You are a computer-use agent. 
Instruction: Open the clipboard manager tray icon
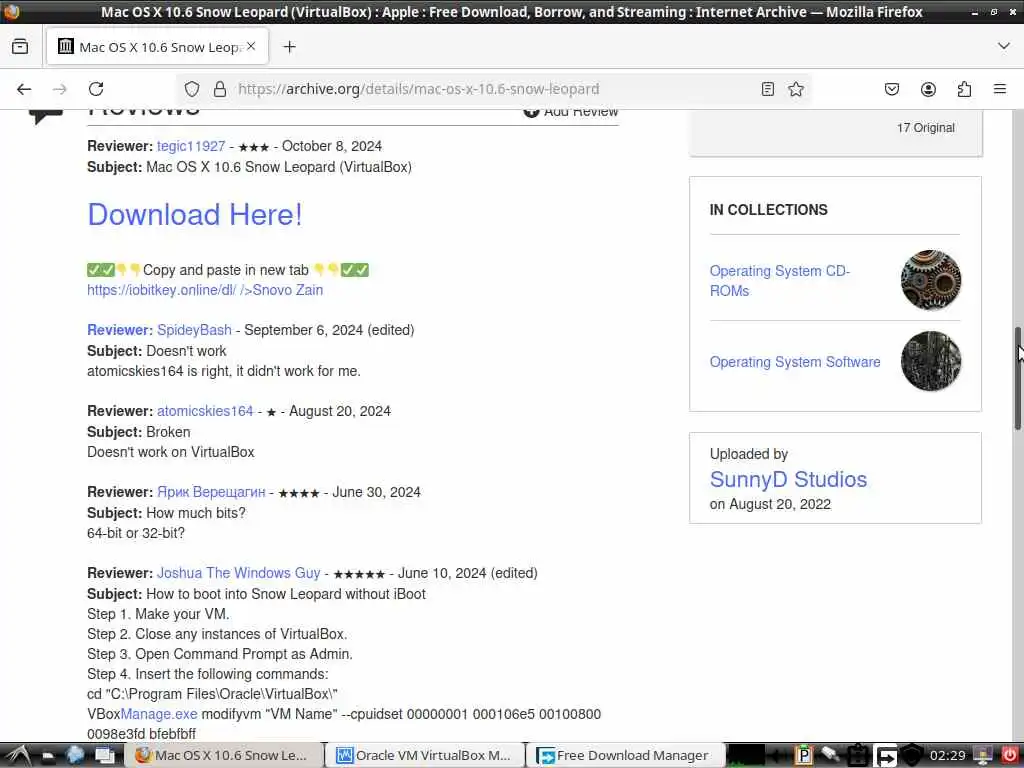857,756
